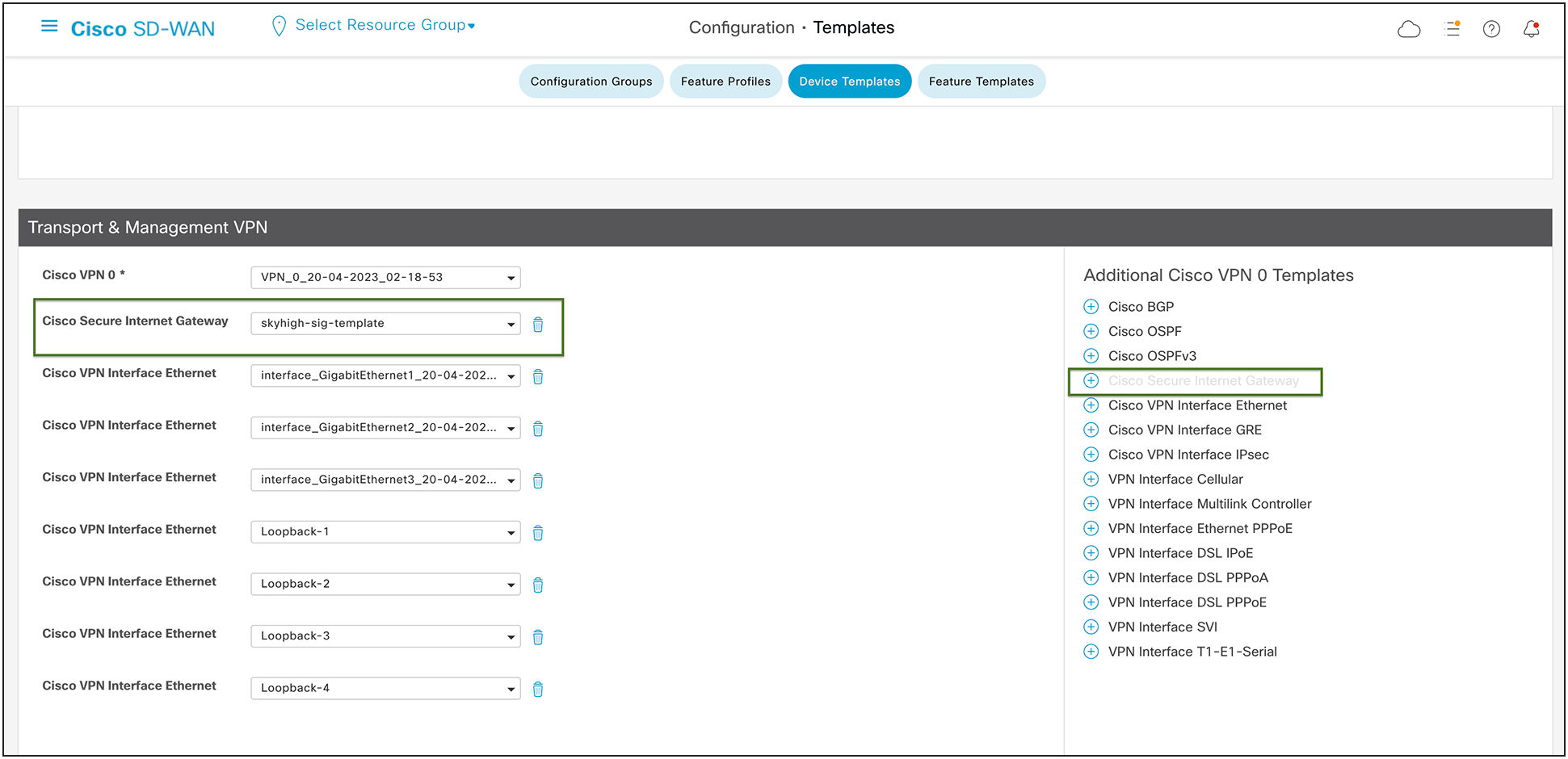Click the cloud status icon
The image size is (1568, 759).
click(1409, 30)
